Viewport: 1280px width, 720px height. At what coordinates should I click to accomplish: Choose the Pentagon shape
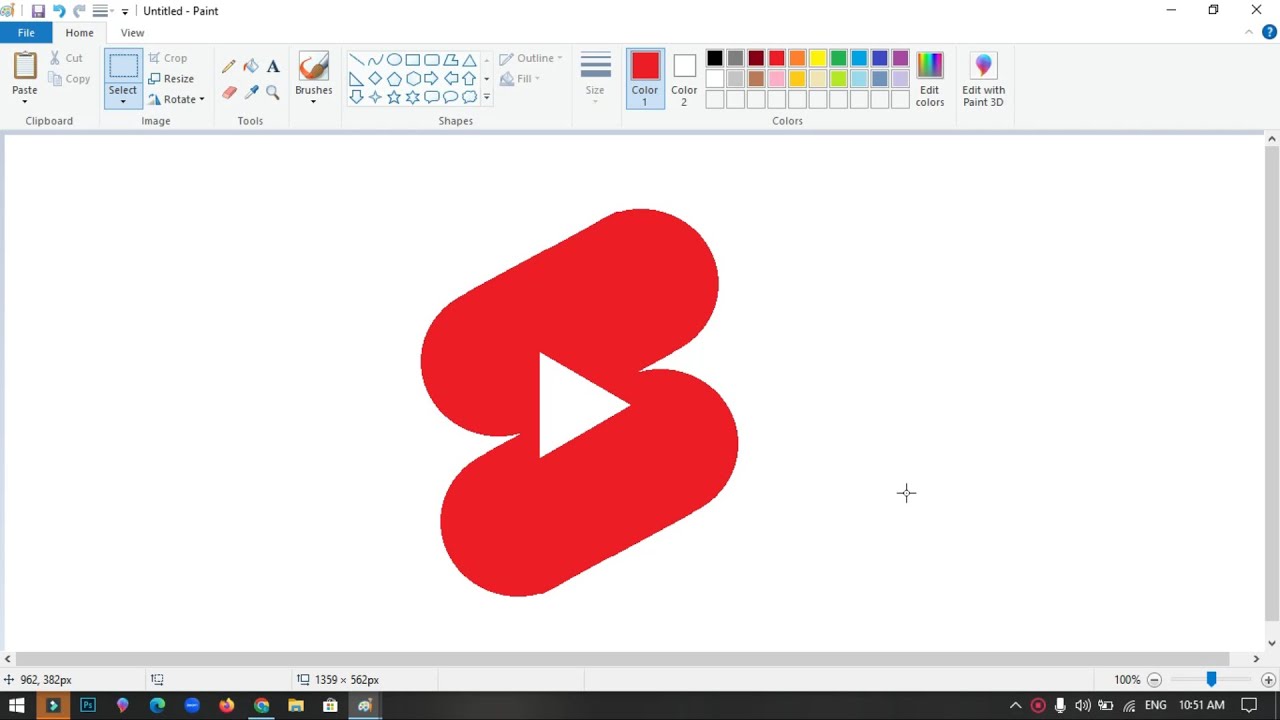tap(394, 78)
